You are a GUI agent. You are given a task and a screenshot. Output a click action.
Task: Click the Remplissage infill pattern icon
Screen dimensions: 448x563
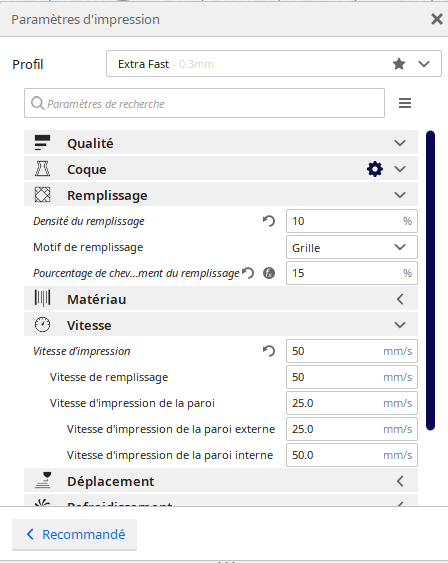(x=42, y=195)
